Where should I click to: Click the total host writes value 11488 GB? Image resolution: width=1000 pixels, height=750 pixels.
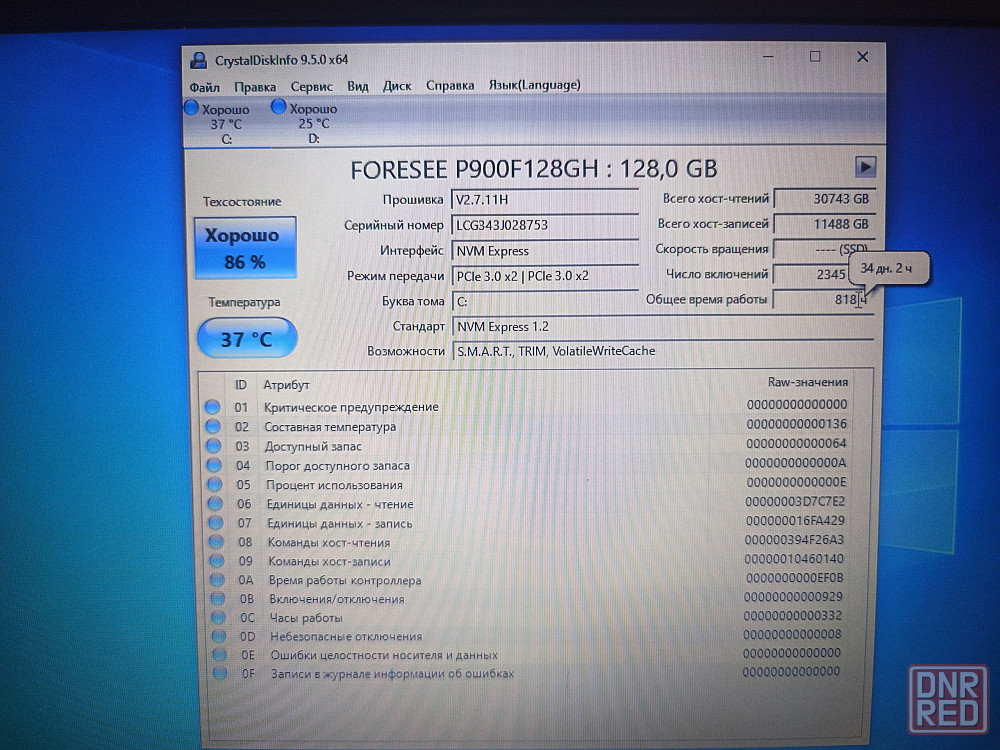824,224
